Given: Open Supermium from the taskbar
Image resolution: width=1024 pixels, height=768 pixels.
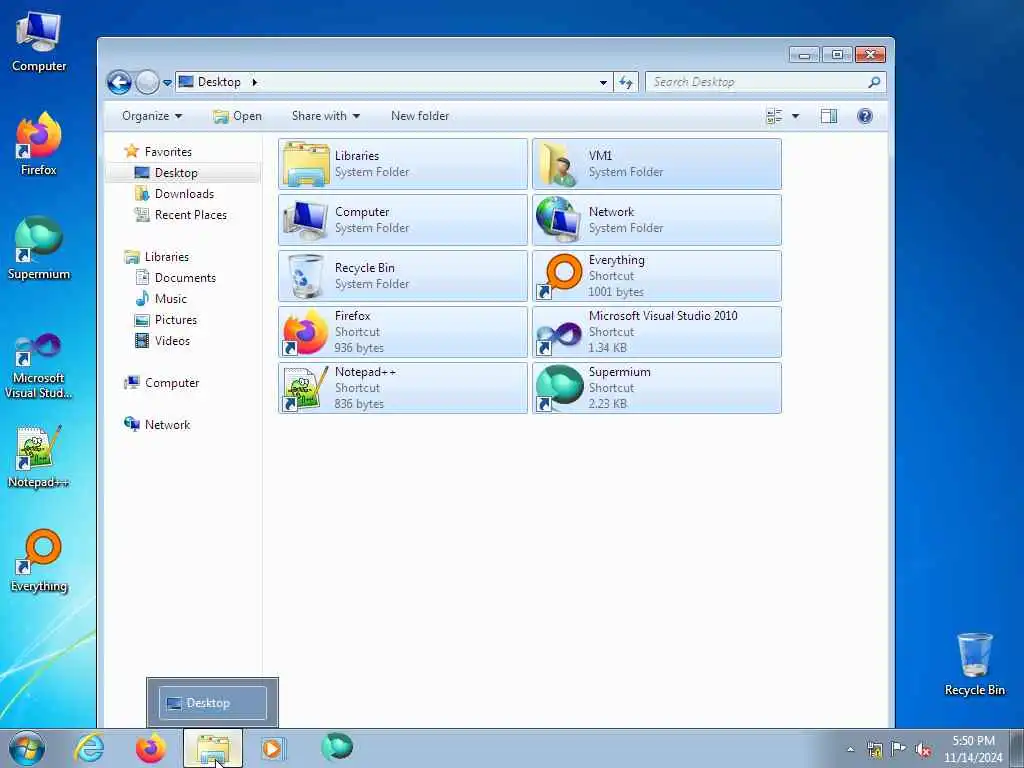Looking at the screenshot, I should 337,748.
